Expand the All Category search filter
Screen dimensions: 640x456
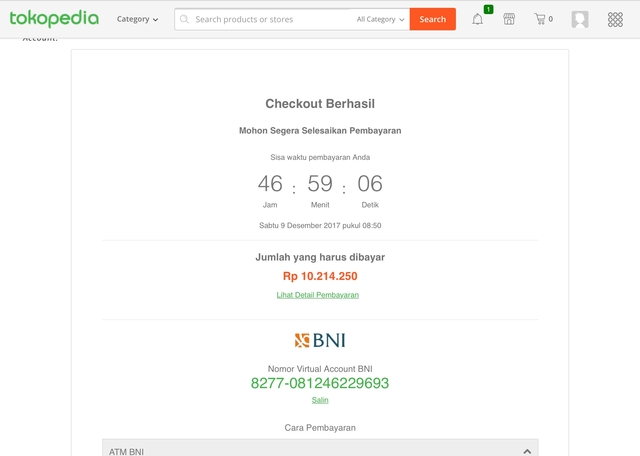click(x=380, y=19)
